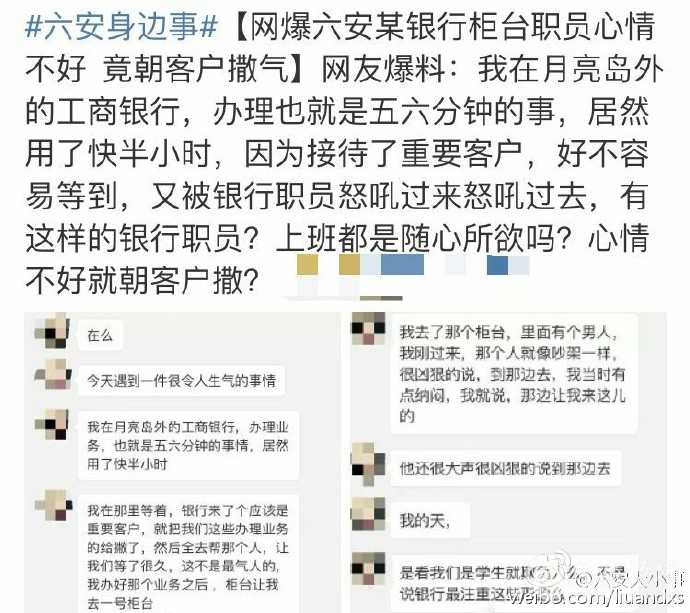The image size is (690, 613).
Task: Select the 今天遇到一件很令人生气的事情 message bubble
Action: 181,381
